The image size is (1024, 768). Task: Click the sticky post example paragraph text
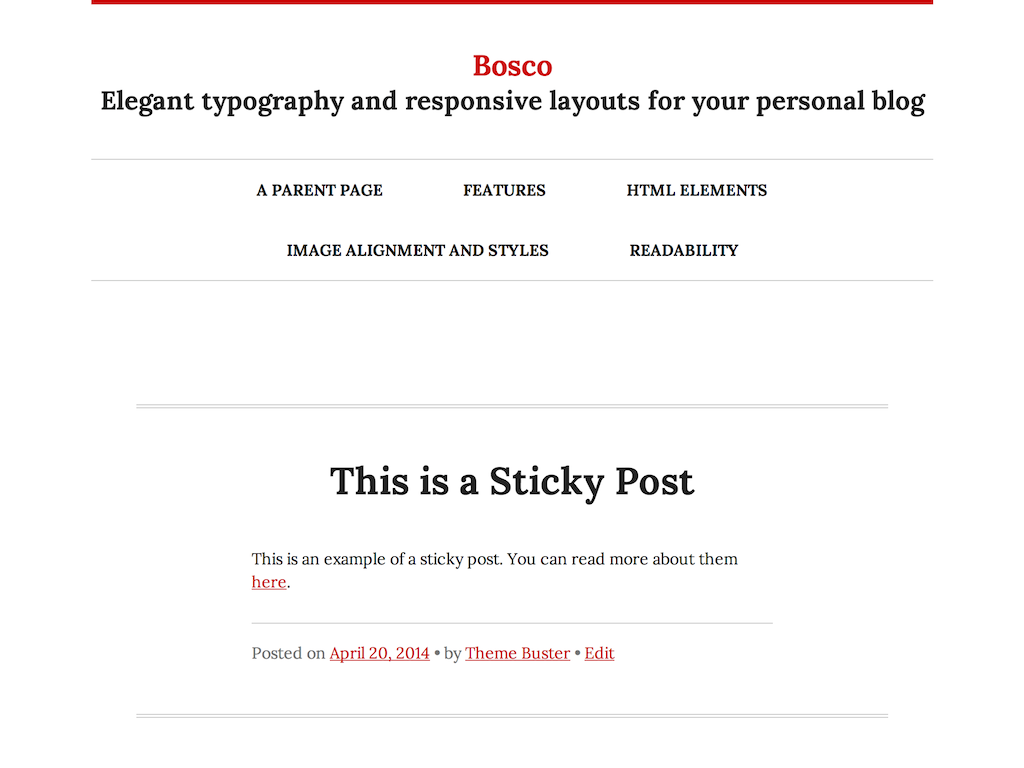(494, 559)
